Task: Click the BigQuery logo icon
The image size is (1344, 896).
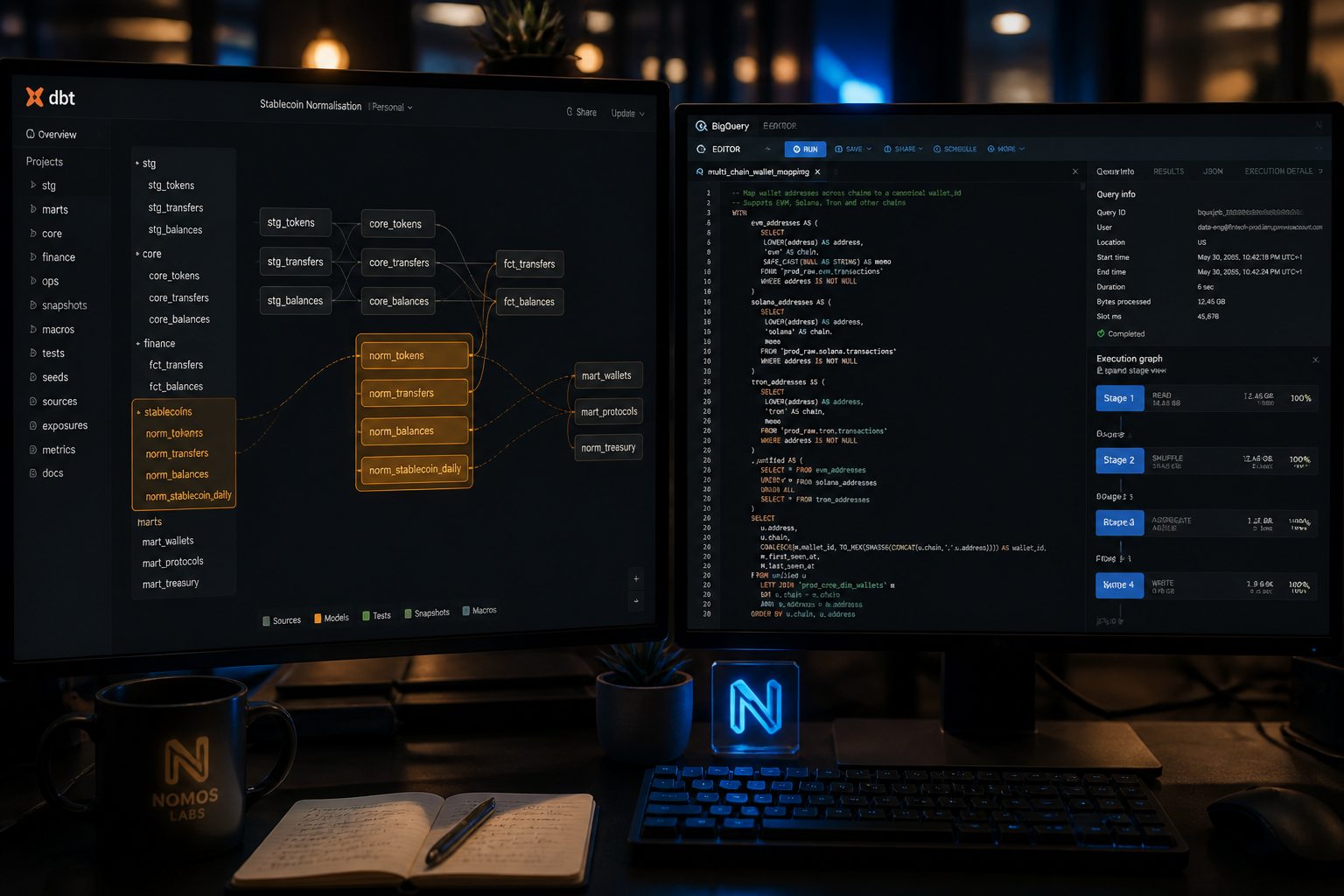Action: pyautogui.click(x=701, y=126)
